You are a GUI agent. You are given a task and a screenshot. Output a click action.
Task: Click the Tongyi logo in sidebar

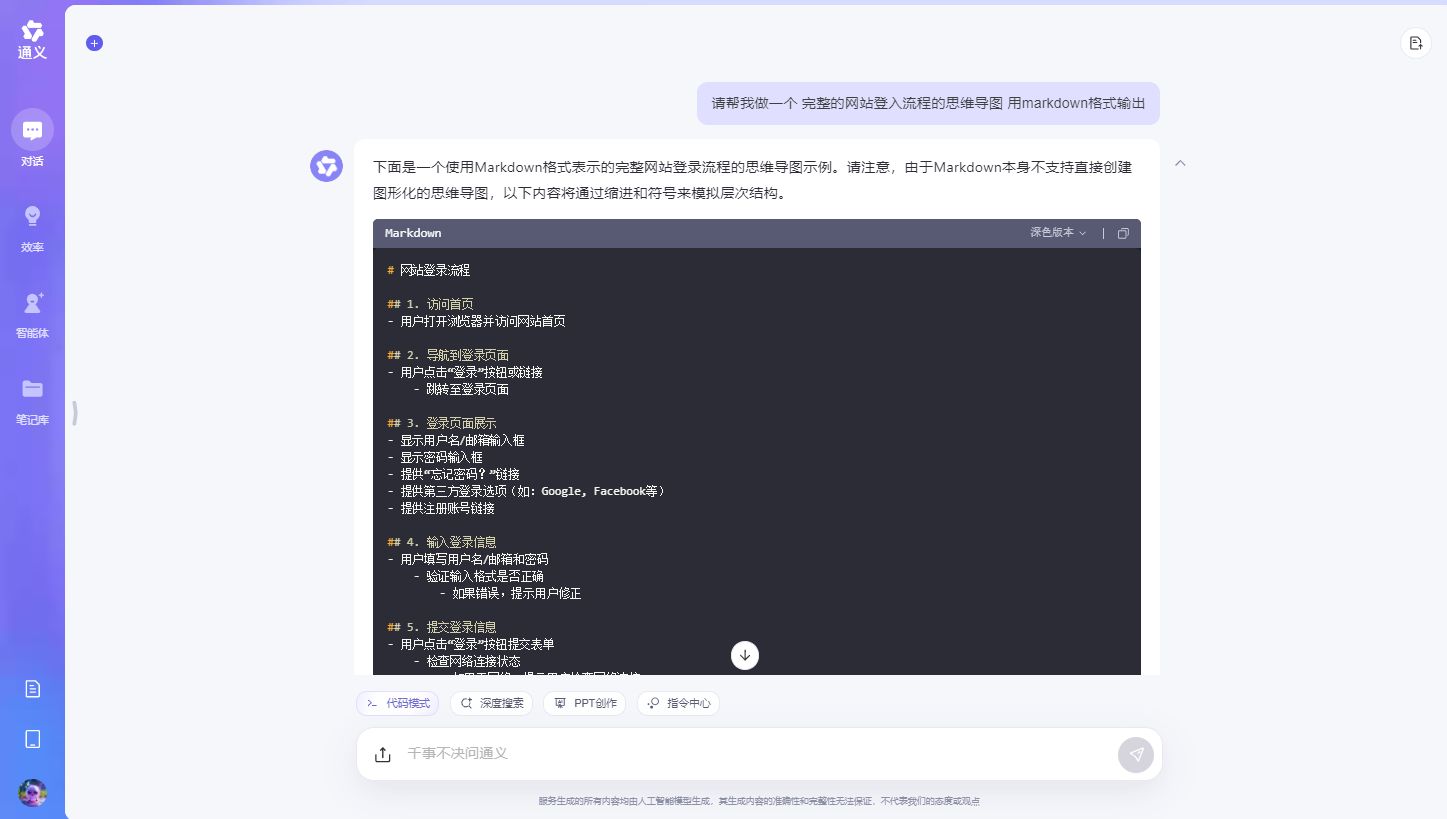[32, 40]
